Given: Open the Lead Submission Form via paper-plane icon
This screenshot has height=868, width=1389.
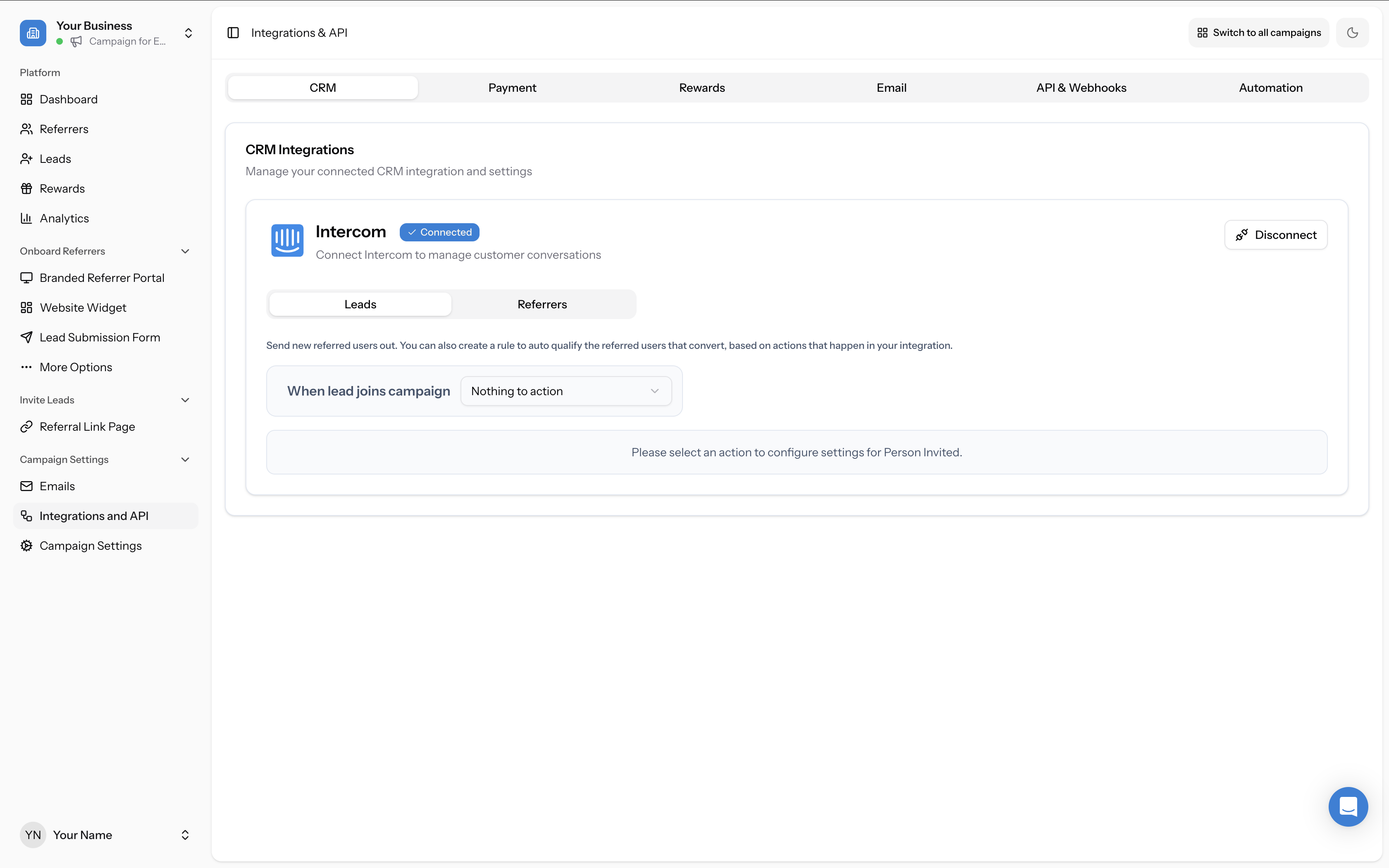Looking at the screenshot, I should click(x=26, y=337).
